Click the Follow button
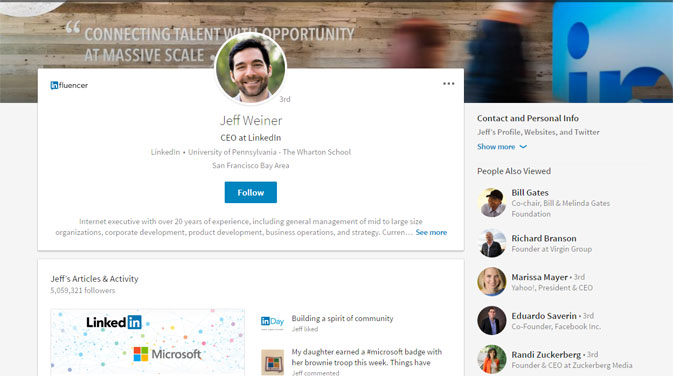 pyautogui.click(x=251, y=192)
